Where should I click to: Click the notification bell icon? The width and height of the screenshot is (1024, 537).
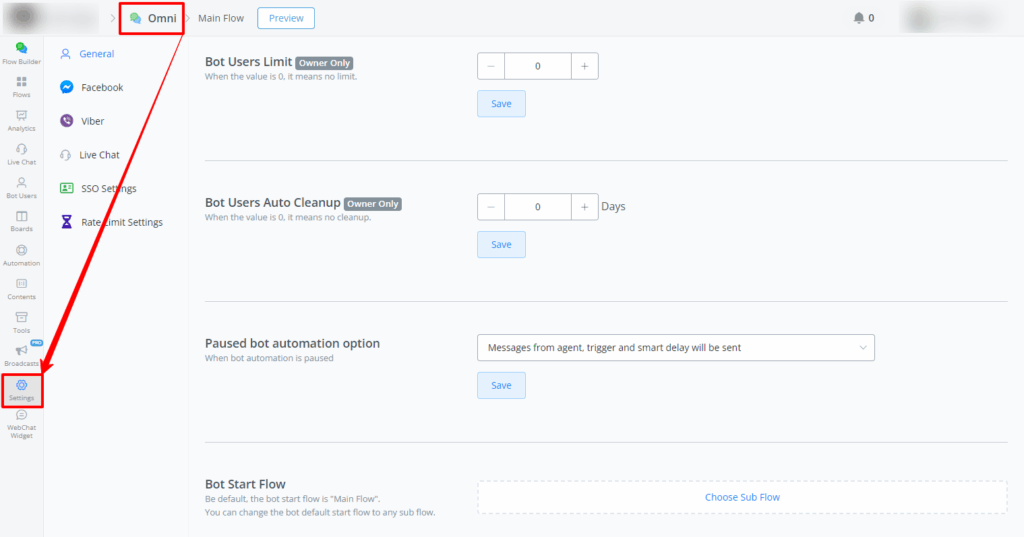coord(858,18)
